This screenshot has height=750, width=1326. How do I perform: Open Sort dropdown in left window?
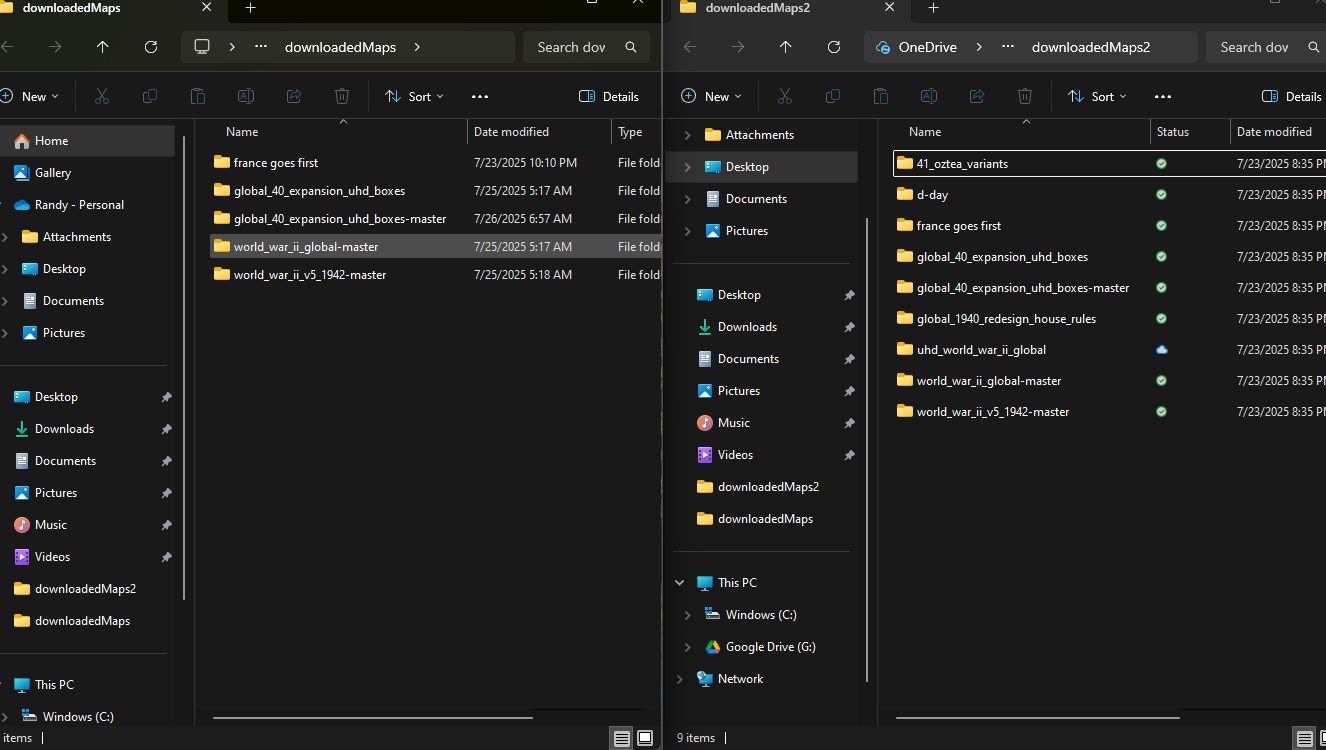click(x=414, y=97)
